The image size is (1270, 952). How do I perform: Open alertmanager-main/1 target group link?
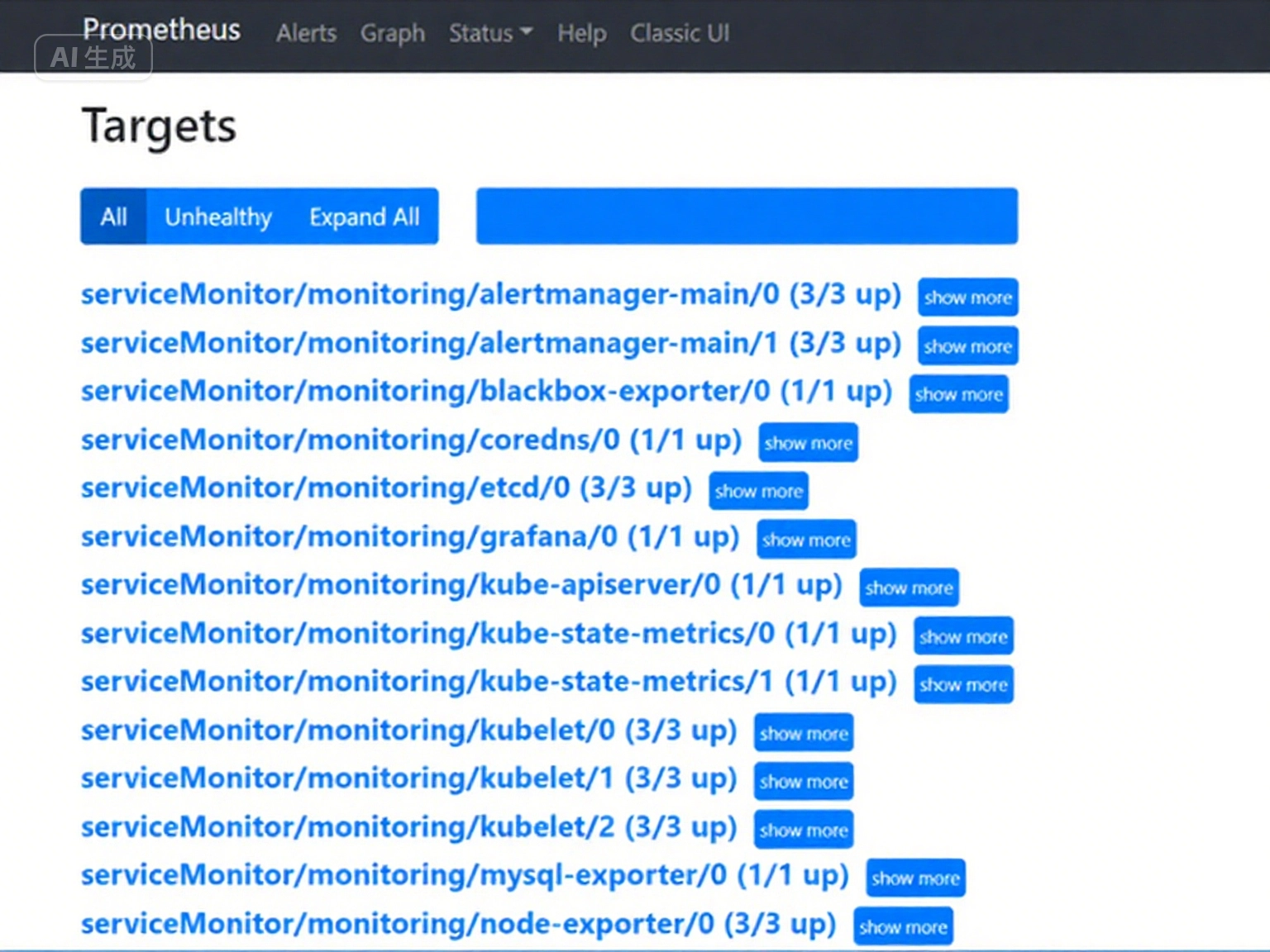coord(491,343)
